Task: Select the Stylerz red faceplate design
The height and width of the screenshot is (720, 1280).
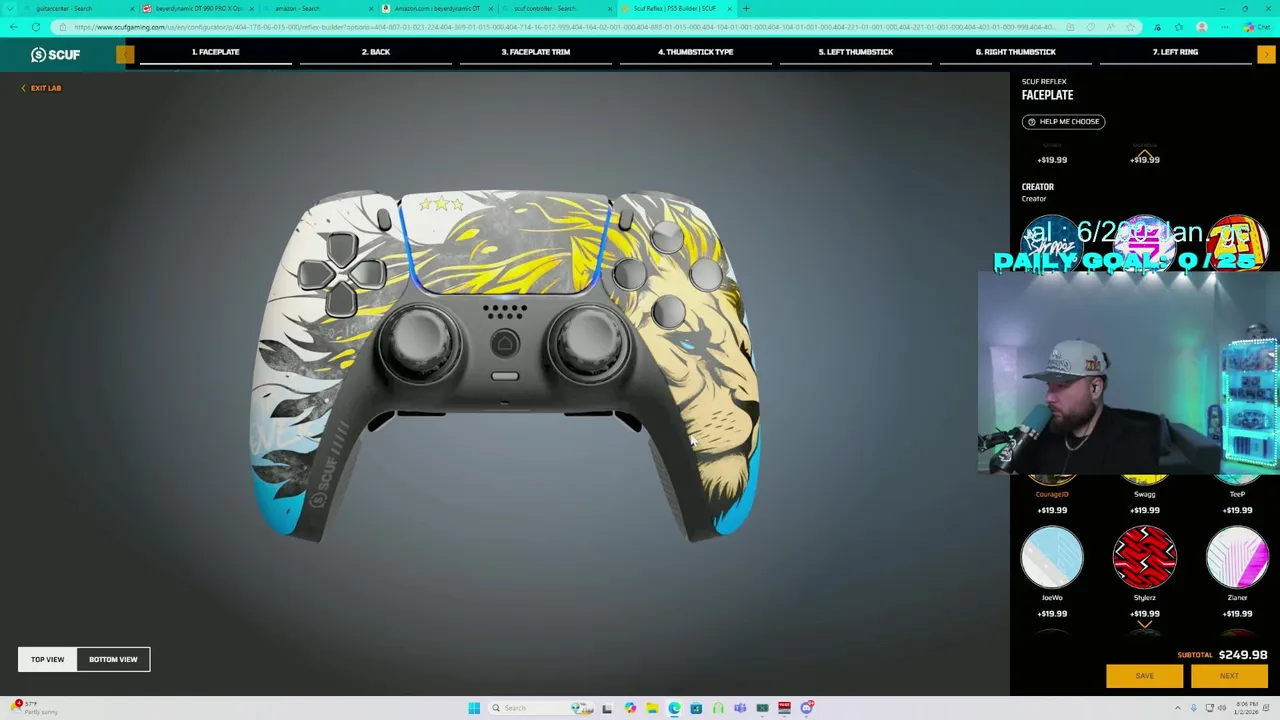Action: click(x=1145, y=557)
